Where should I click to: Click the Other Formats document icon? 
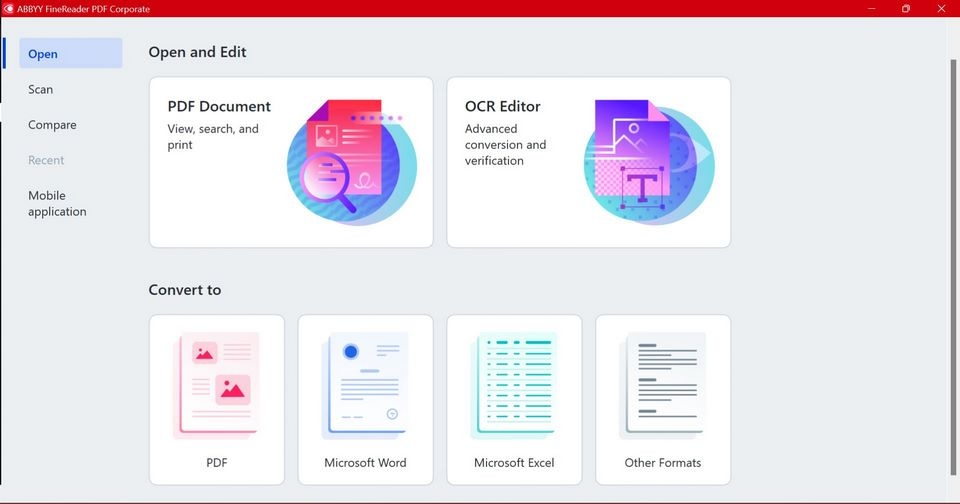(x=663, y=386)
